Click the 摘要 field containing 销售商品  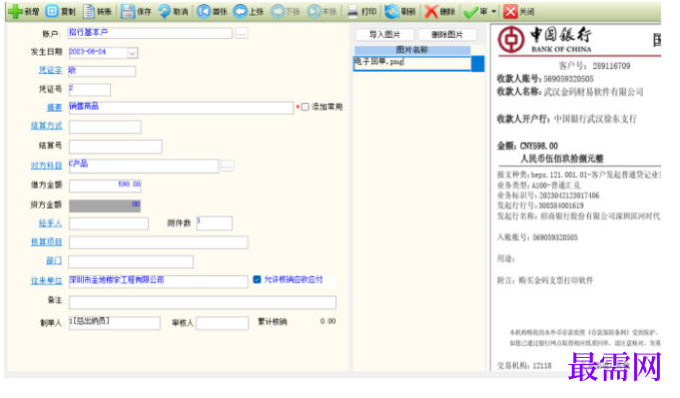[181, 108]
